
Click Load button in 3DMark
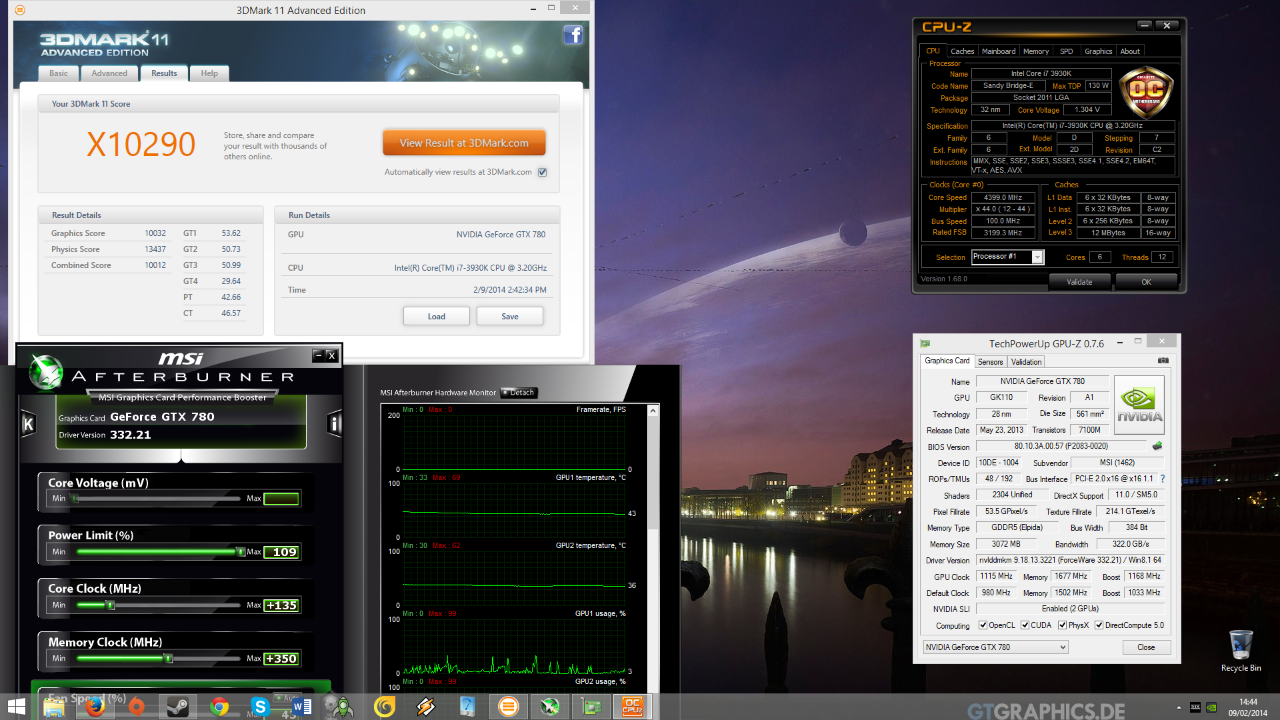click(x=436, y=316)
